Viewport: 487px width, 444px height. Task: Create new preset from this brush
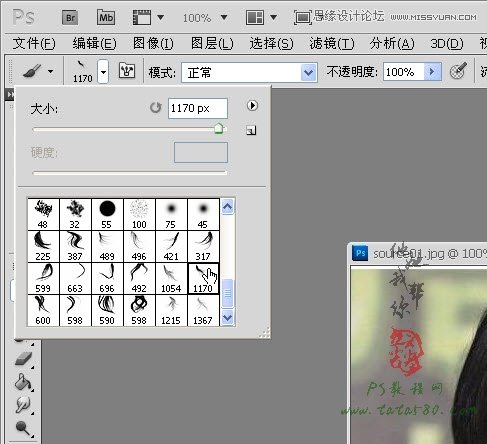tap(251, 130)
